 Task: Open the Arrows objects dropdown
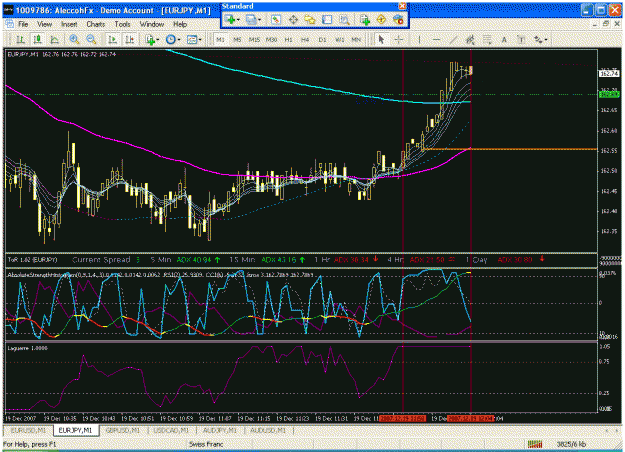tap(541, 39)
